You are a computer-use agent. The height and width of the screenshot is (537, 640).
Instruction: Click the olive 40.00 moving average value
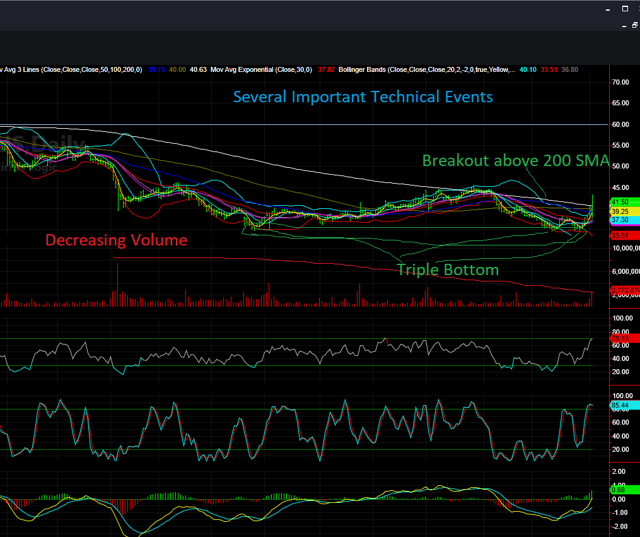177,70
